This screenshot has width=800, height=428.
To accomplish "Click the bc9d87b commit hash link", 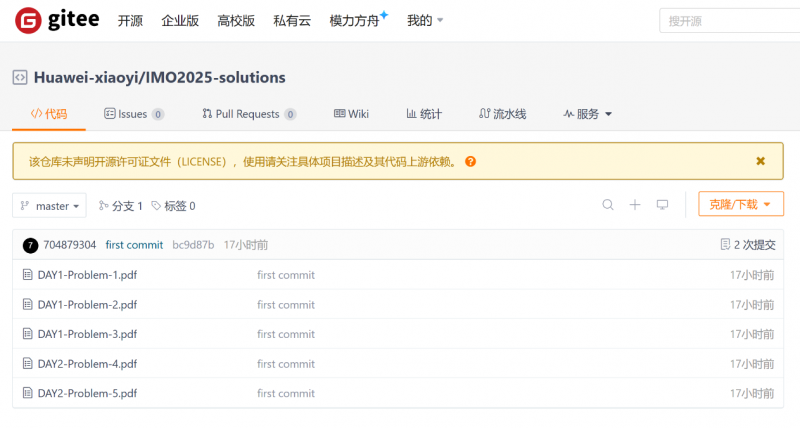I will (193, 245).
